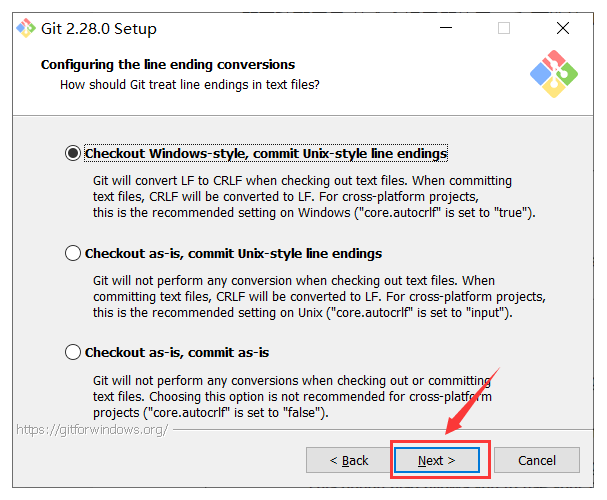The width and height of the screenshot is (607, 500).
Task: Click the large Git logo in the header
Action: 554,74
